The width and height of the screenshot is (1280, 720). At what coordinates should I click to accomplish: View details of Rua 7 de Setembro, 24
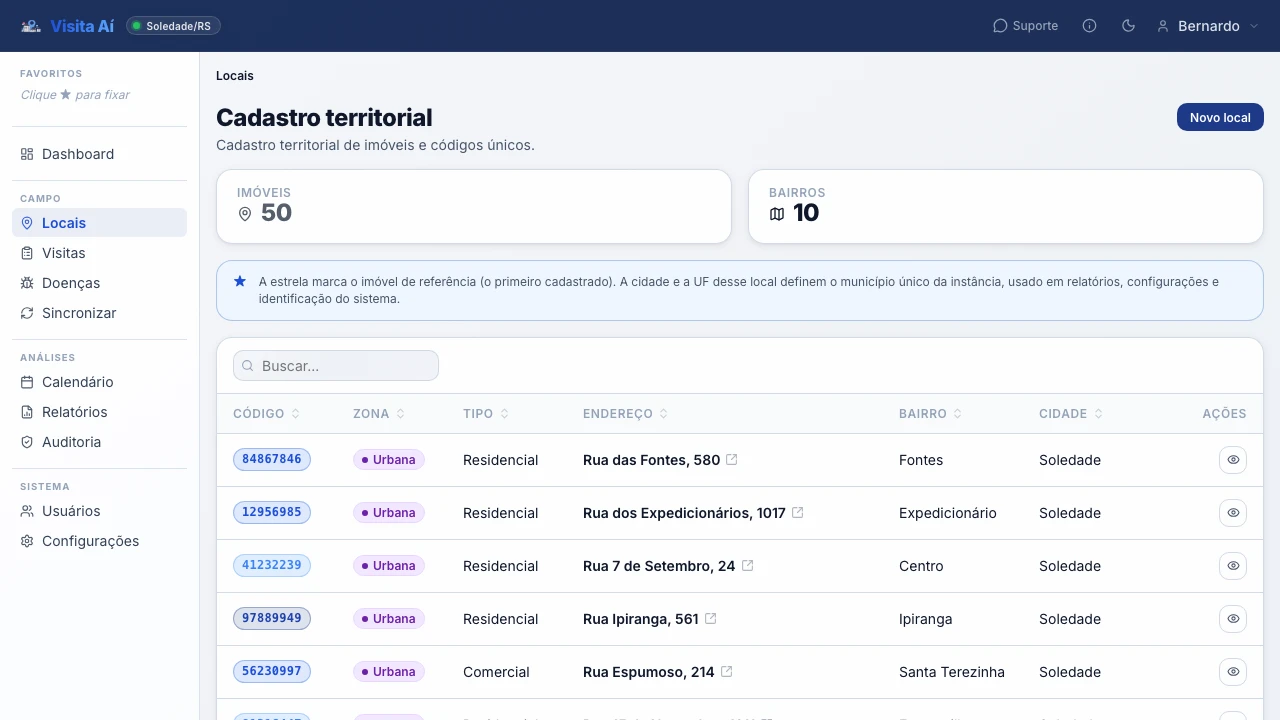tap(1233, 566)
